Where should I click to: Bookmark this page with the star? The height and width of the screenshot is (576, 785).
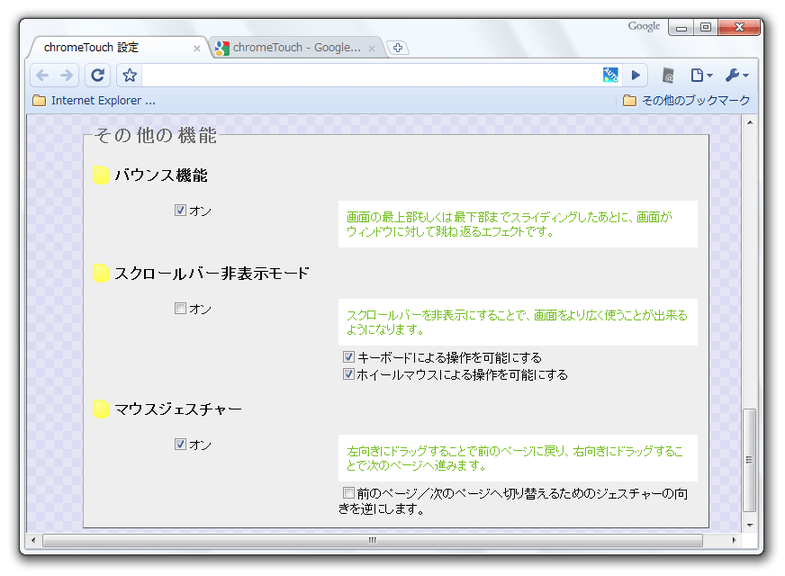130,76
